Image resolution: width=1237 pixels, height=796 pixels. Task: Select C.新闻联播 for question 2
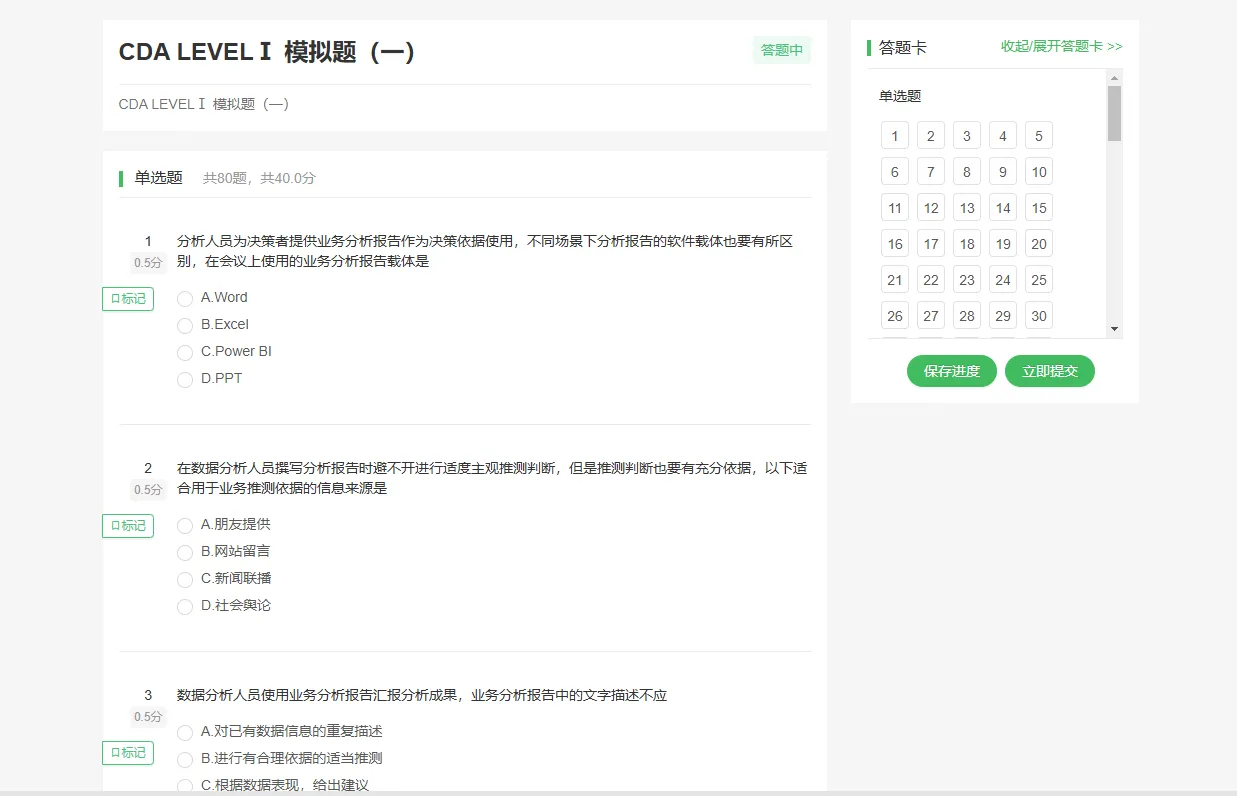185,579
